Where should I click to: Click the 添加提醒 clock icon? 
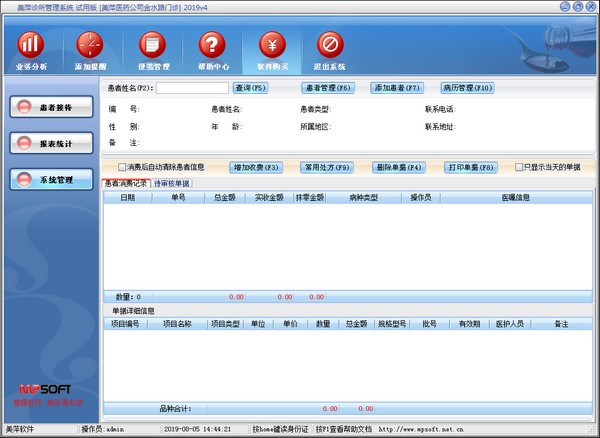(90, 46)
